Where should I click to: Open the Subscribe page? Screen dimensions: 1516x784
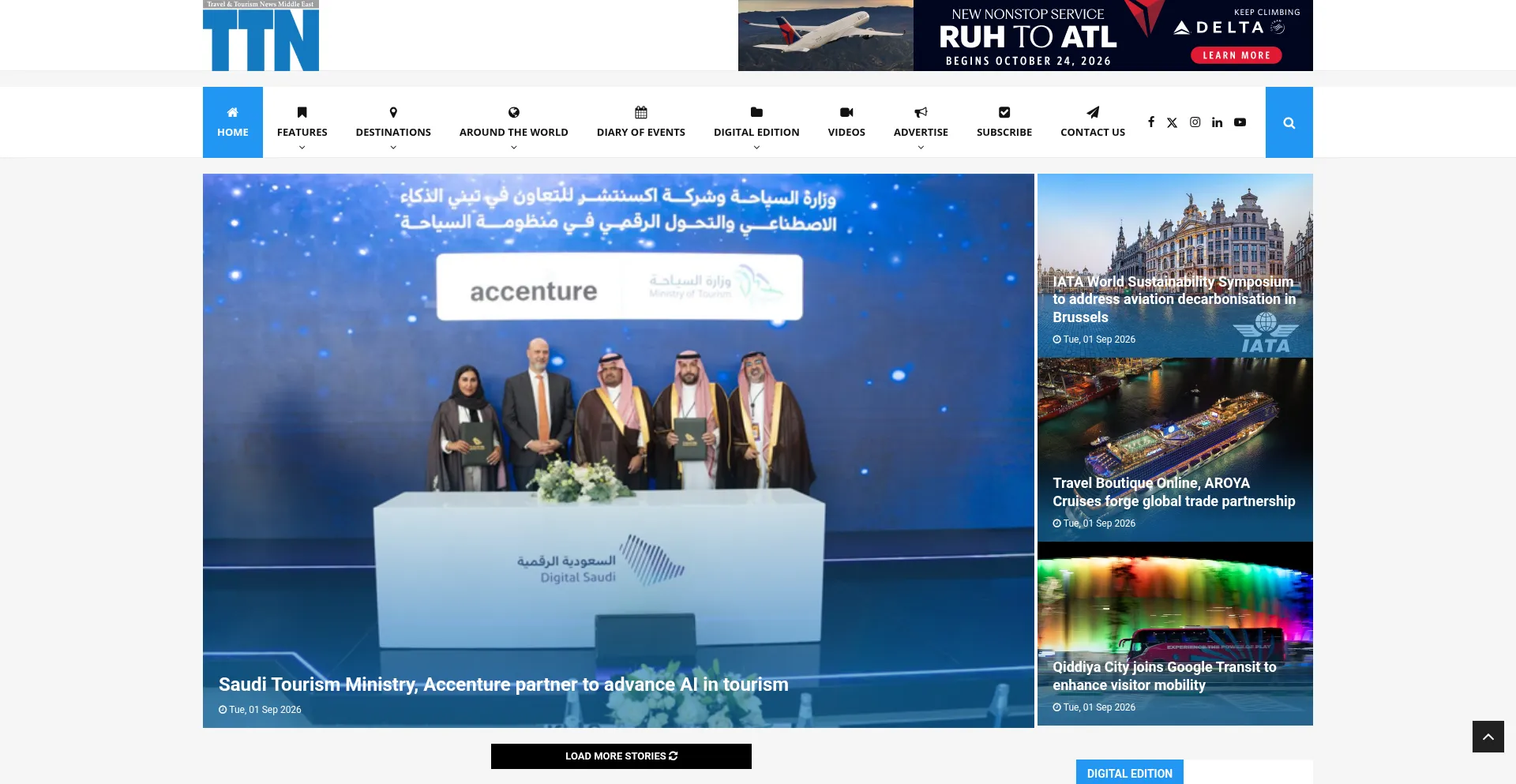1004,132
